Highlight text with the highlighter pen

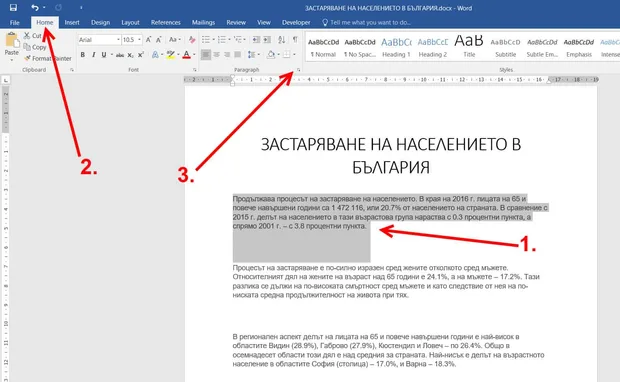170,55
